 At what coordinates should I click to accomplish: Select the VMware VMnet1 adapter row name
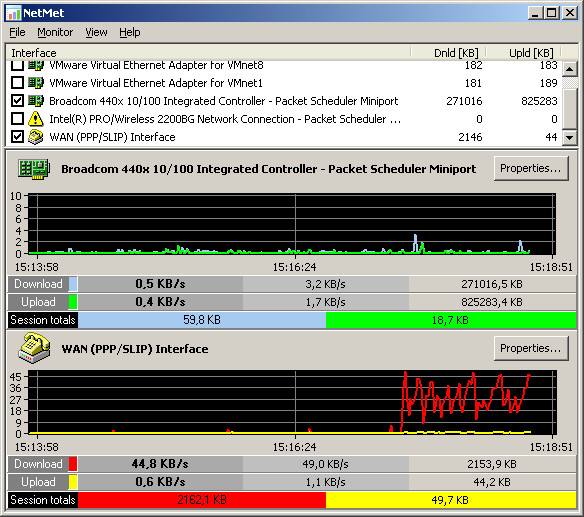pos(156,83)
